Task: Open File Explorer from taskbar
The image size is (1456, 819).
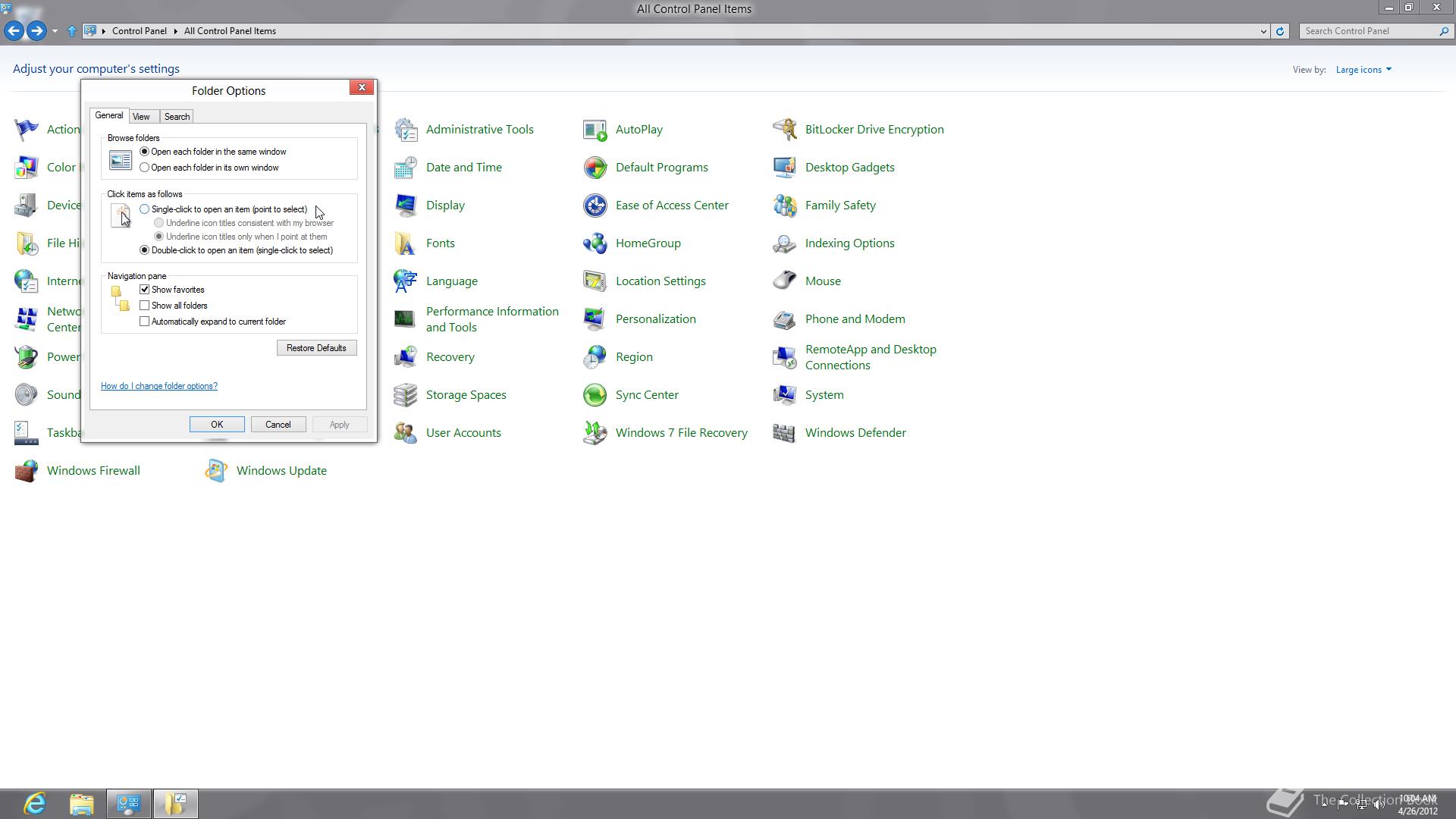Action: (x=82, y=804)
